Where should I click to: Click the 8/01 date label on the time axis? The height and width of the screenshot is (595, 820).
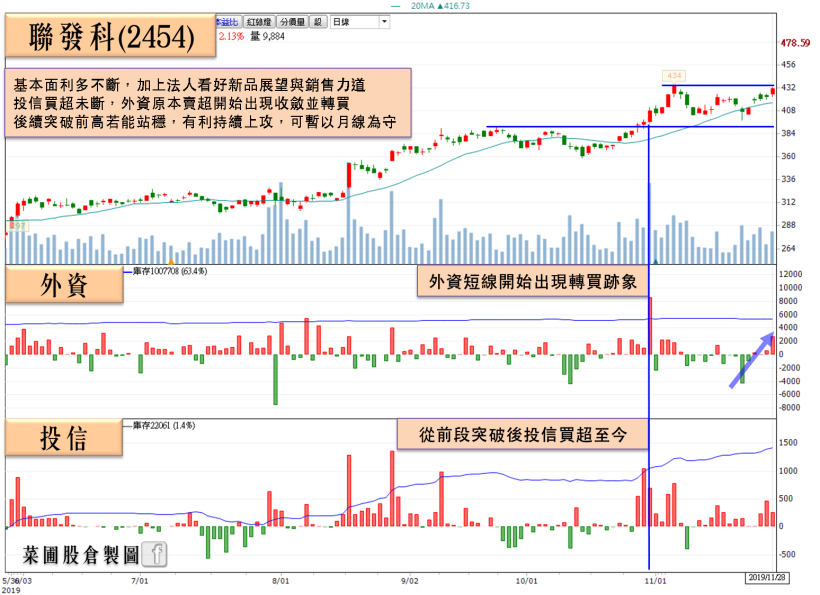281,581
